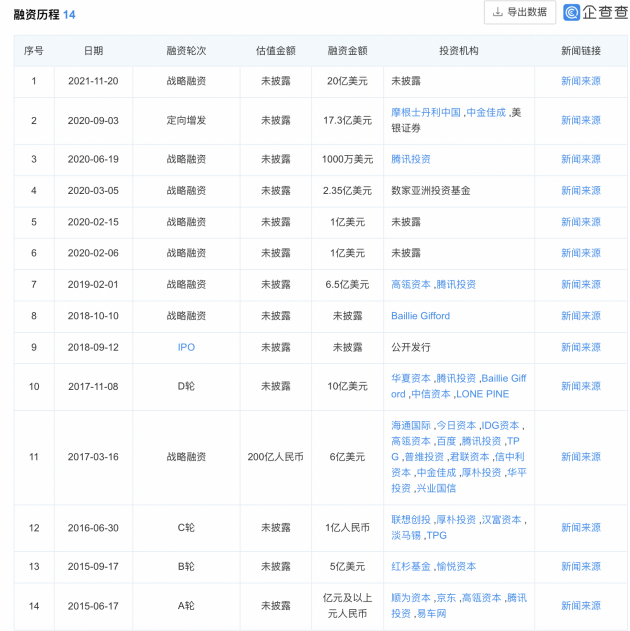The height and width of the screenshot is (631, 630).
Task: Open LONE PINE investor link
Action: pos(483,394)
